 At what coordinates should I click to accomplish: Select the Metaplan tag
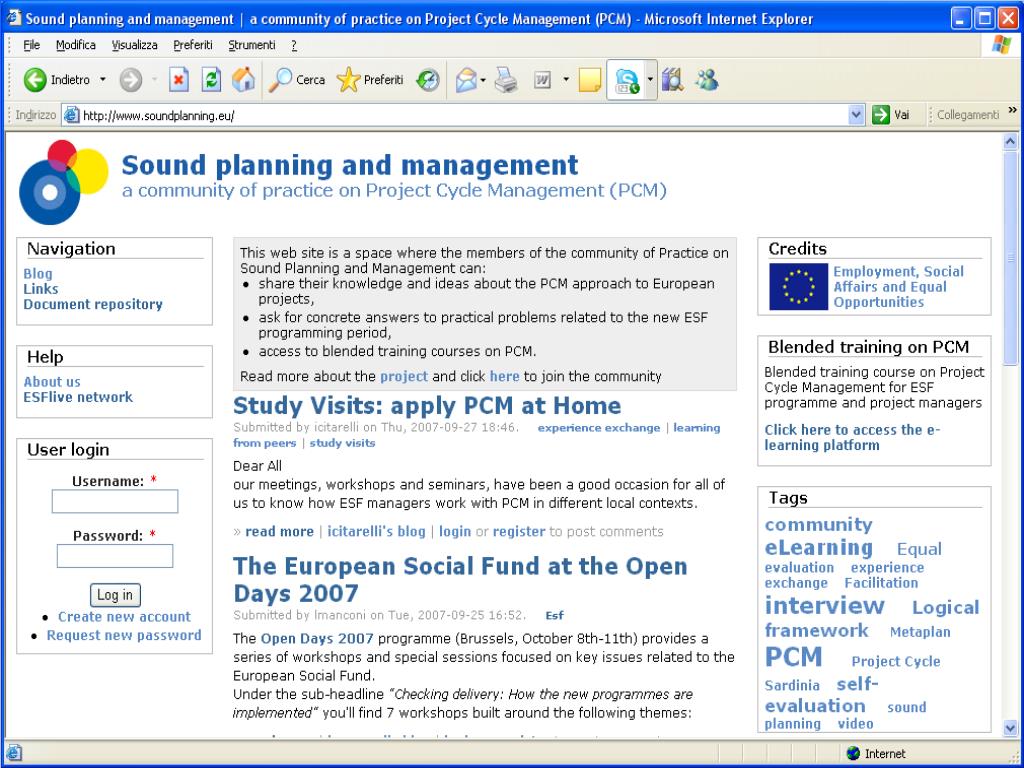tap(920, 632)
